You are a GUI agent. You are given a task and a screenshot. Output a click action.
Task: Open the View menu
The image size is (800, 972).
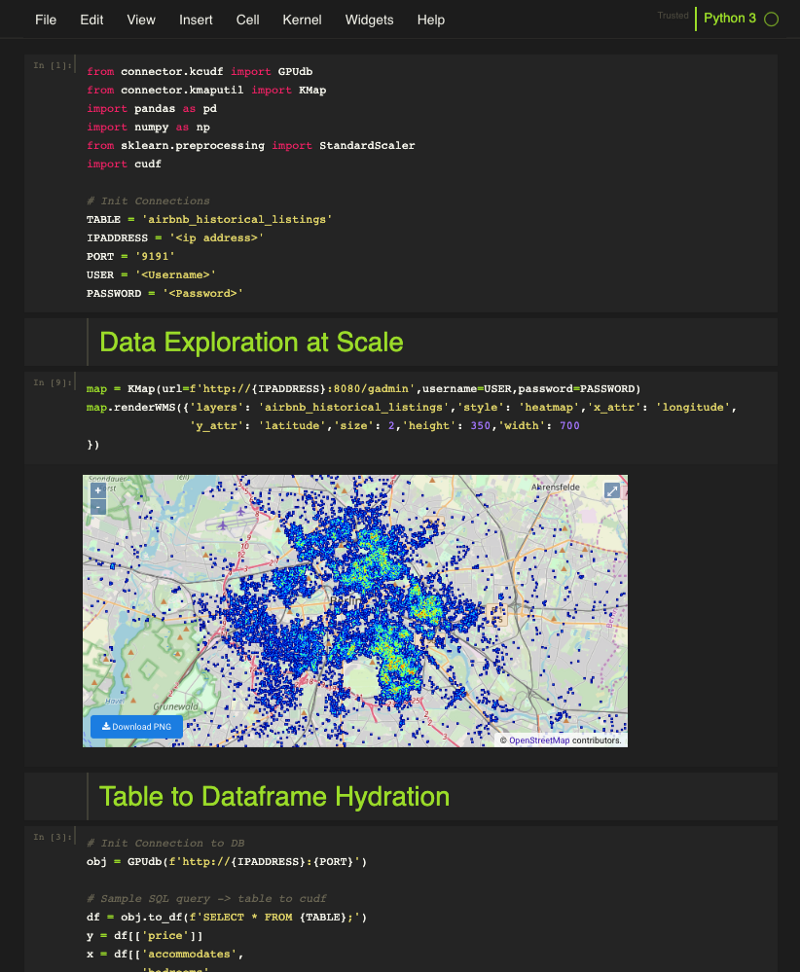(x=141, y=20)
